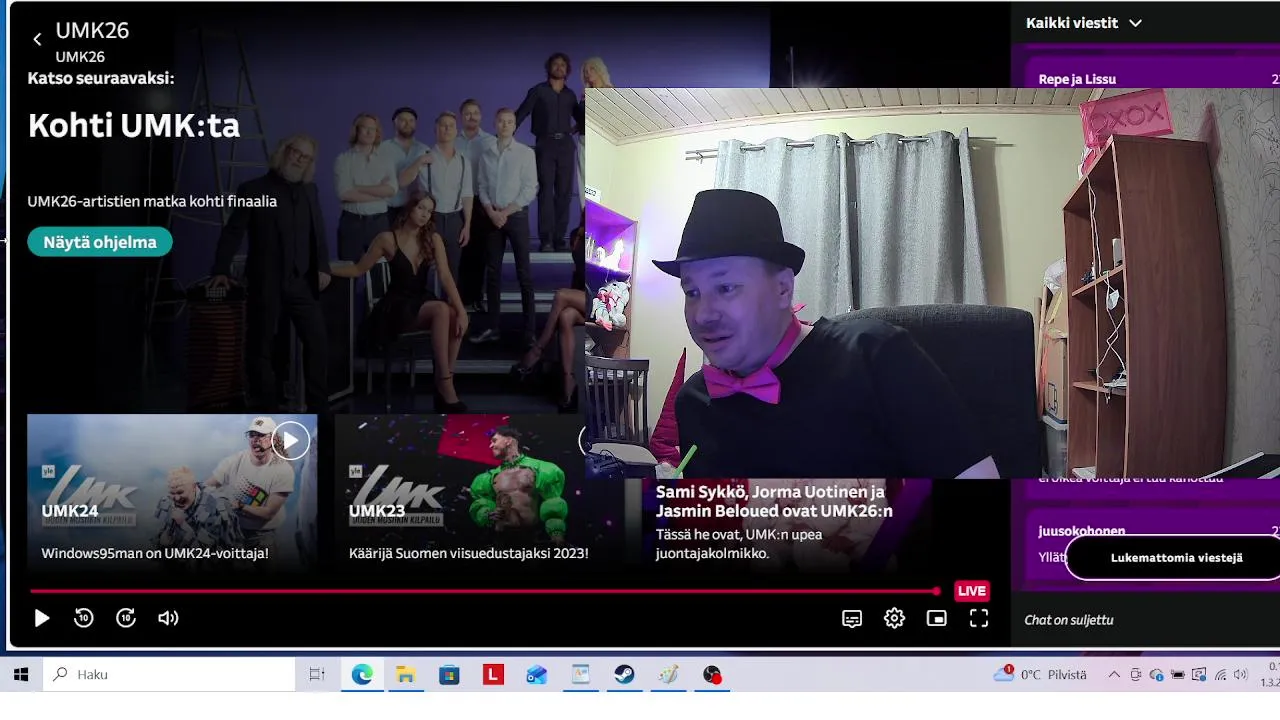Select the Repe ja Lissu chat username

tap(1077, 79)
